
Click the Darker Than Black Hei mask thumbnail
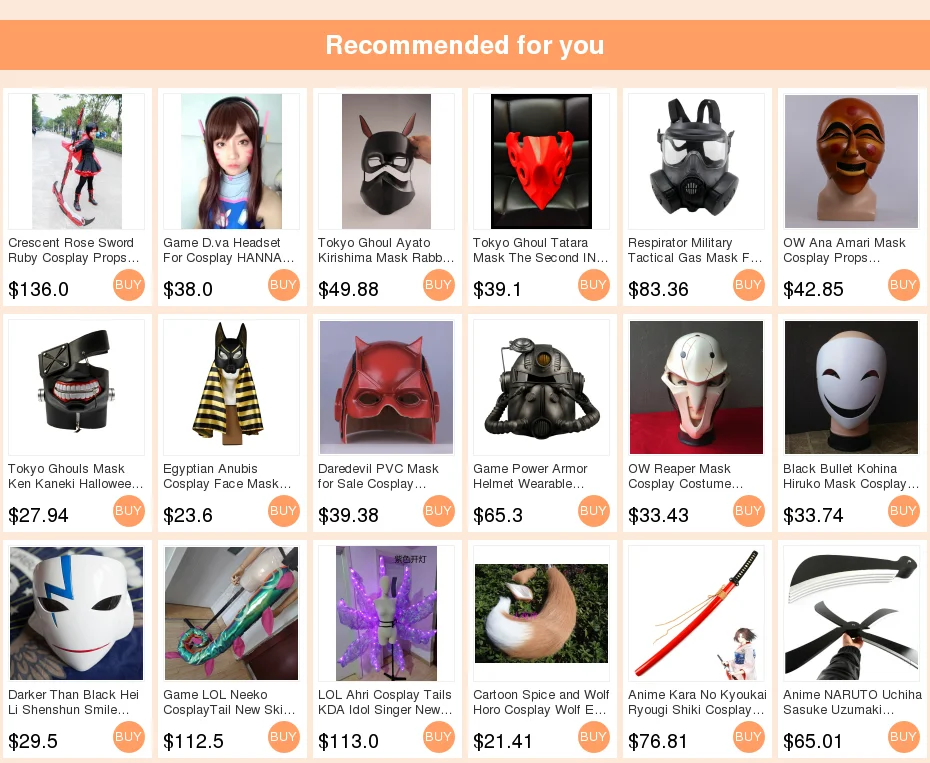point(77,613)
